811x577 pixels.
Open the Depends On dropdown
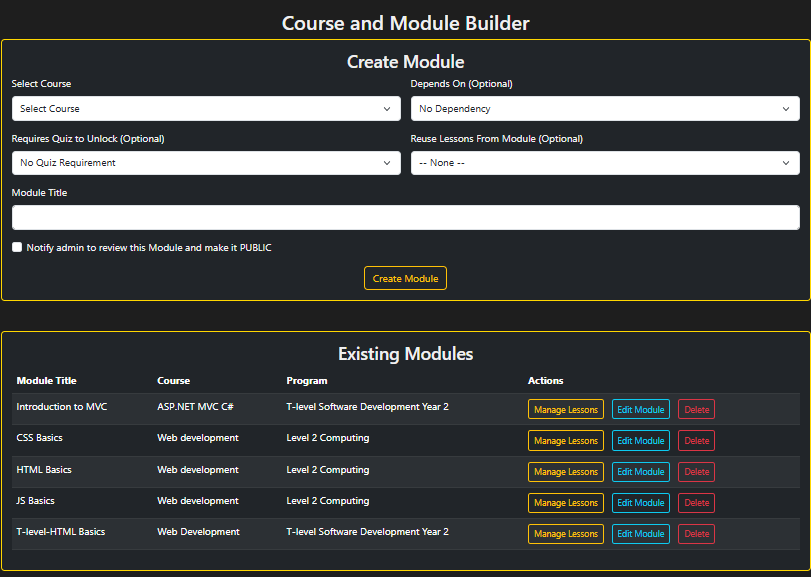click(x=604, y=108)
